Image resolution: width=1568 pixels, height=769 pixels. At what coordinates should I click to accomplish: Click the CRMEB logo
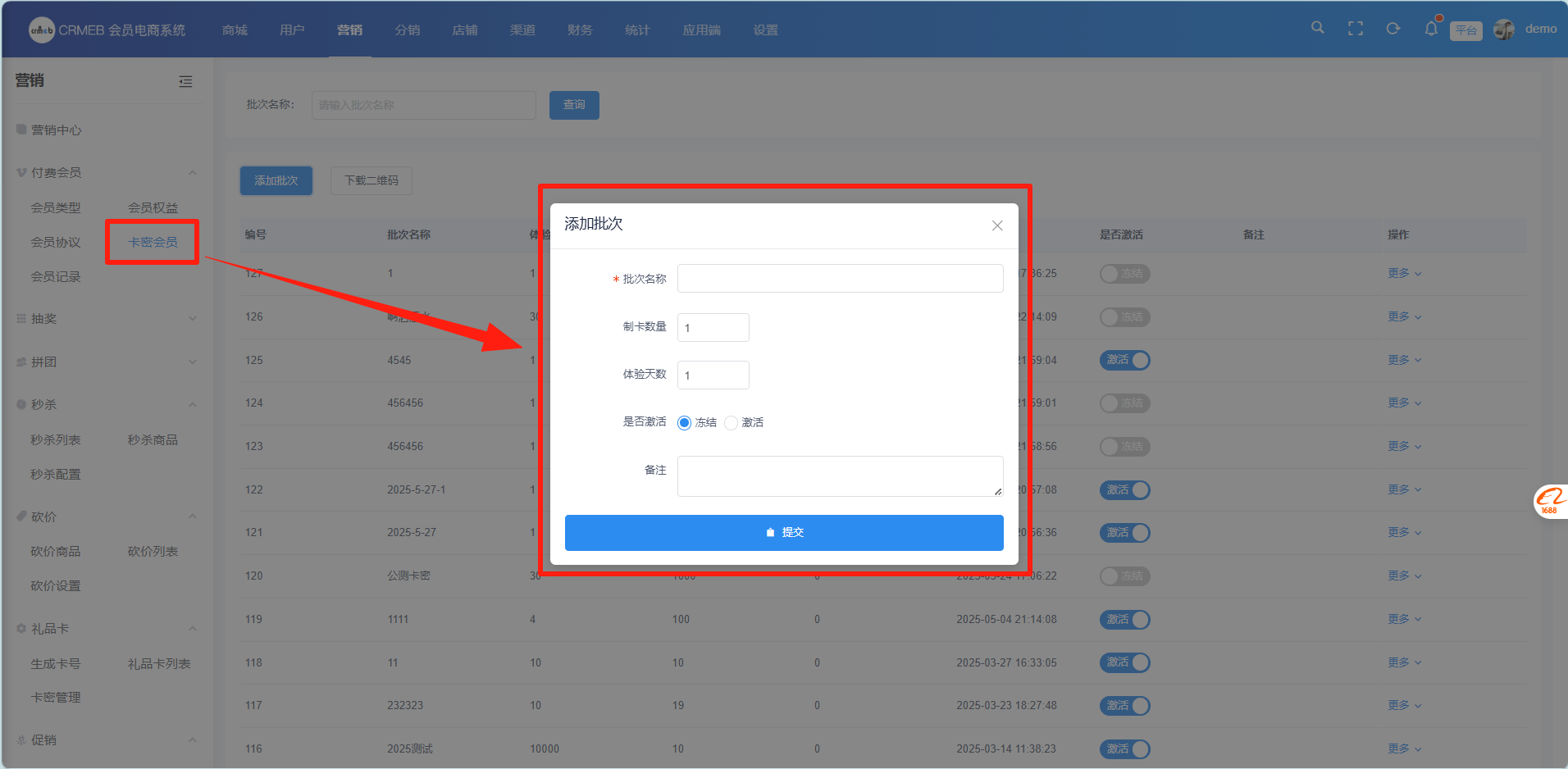coord(41,30)
